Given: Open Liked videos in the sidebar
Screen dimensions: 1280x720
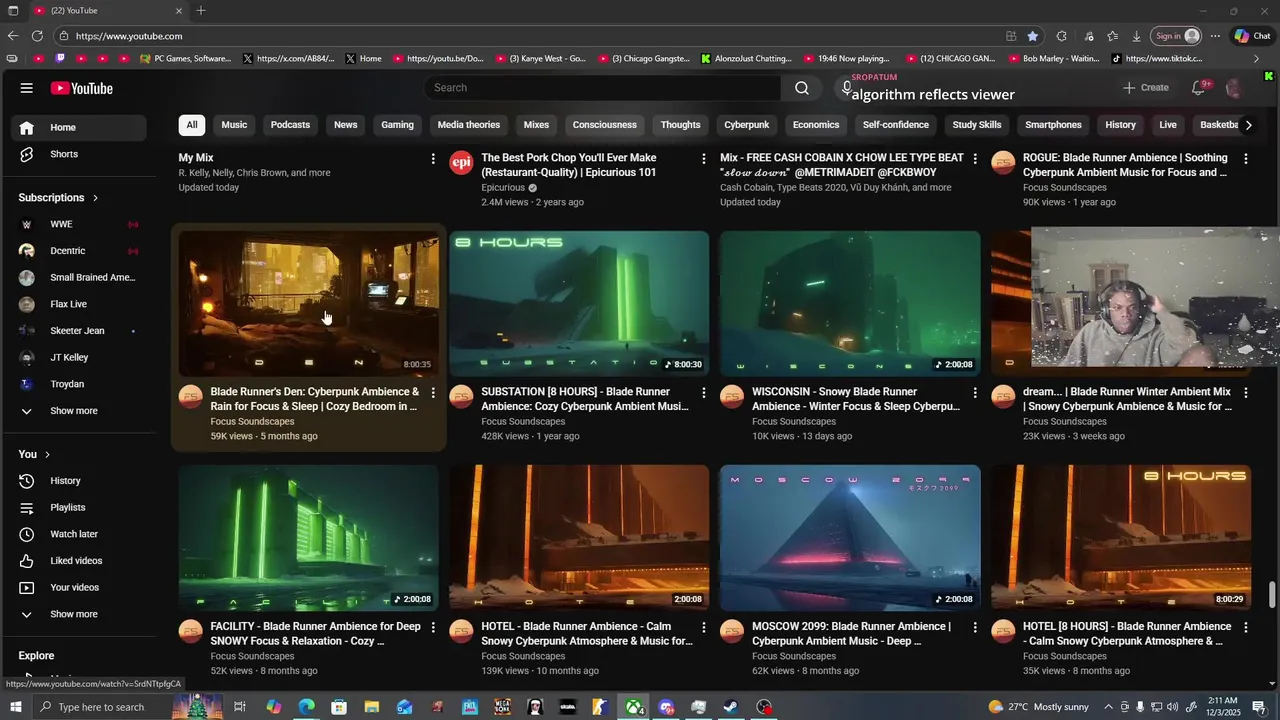Looking at the screenshot, I should pyautogui.click(x=78, y=561).
